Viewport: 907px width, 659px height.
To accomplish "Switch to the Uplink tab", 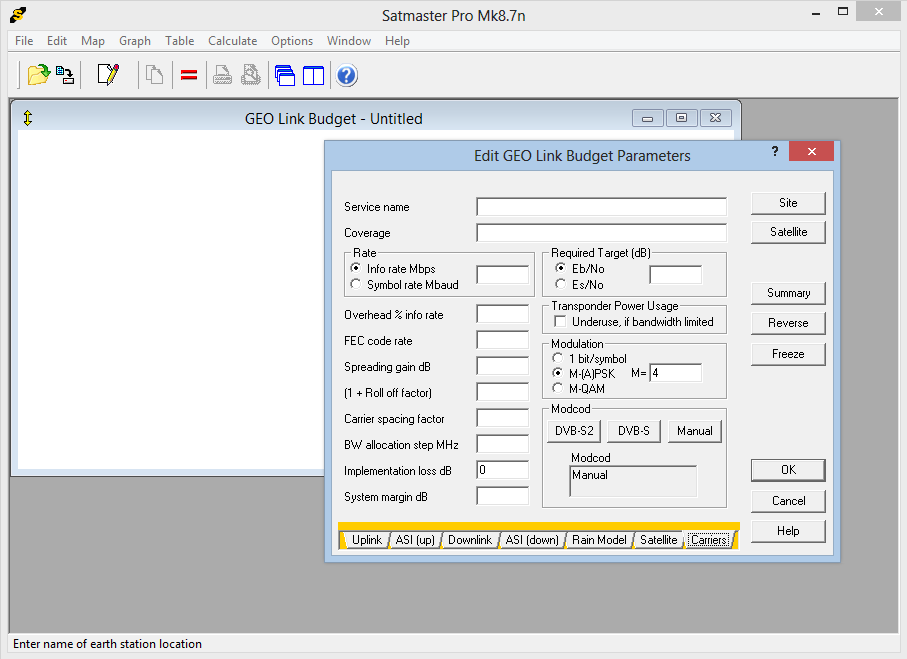I will point(367,540).
